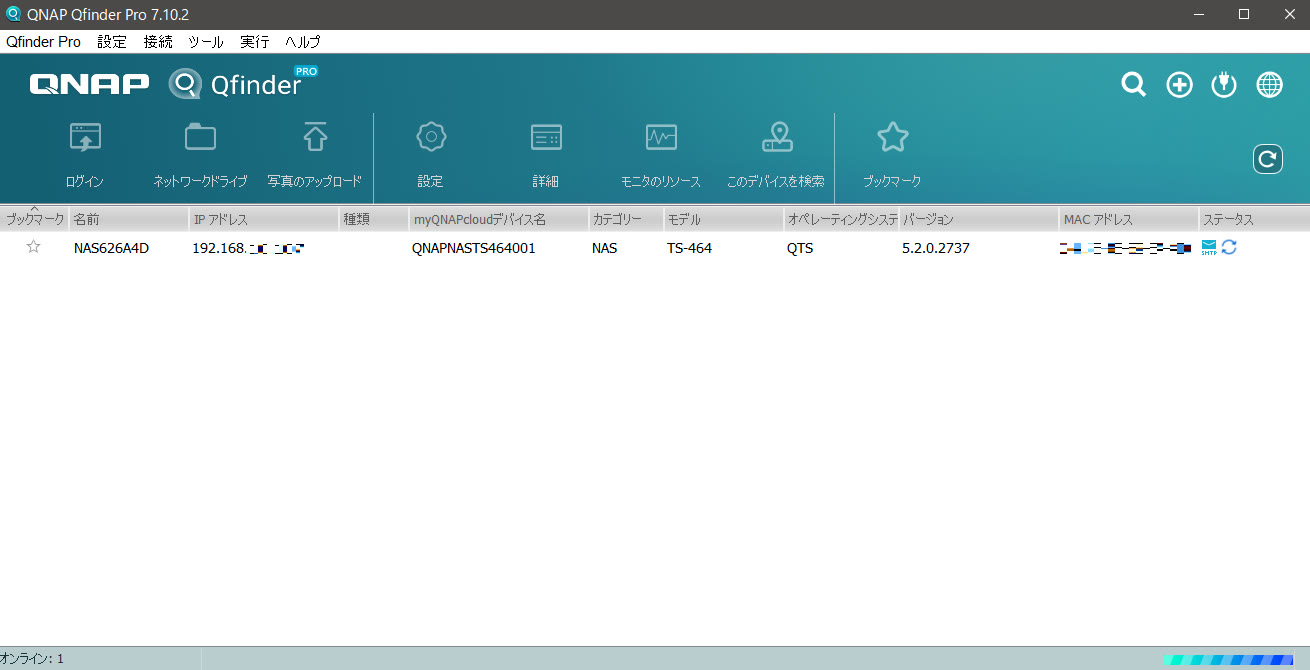Select the NAS626A4D device name
Image resolution: width=1310 pixels, height=670 pixels.
click(x=111, y=248)
